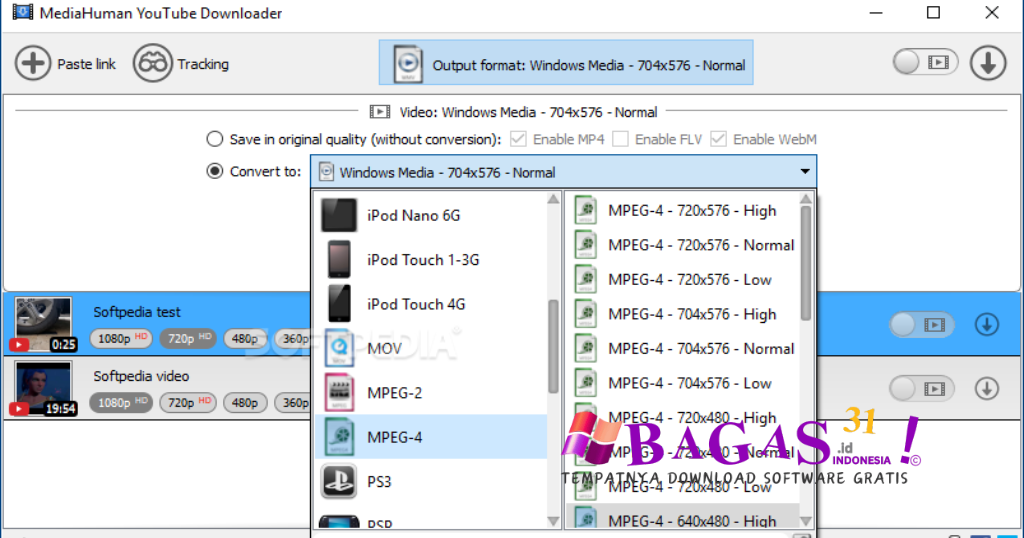Click file icon beside MPEG-4 720x576 High
The height and width of the screenshot is (538, 1024).
(586, 210)
